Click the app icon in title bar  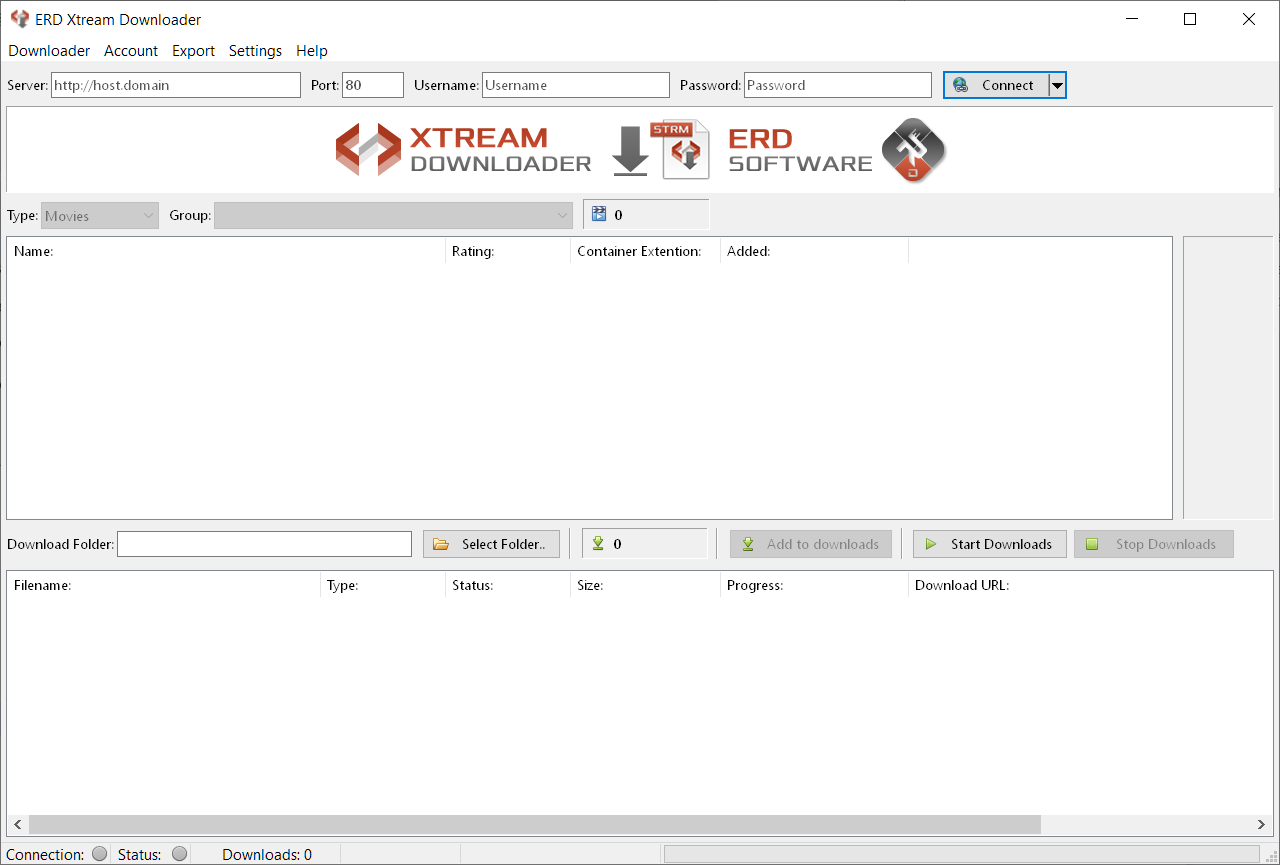(19, 19)
